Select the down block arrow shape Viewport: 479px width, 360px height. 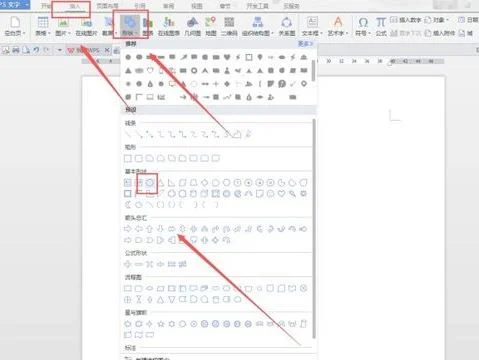click(161, 229)
